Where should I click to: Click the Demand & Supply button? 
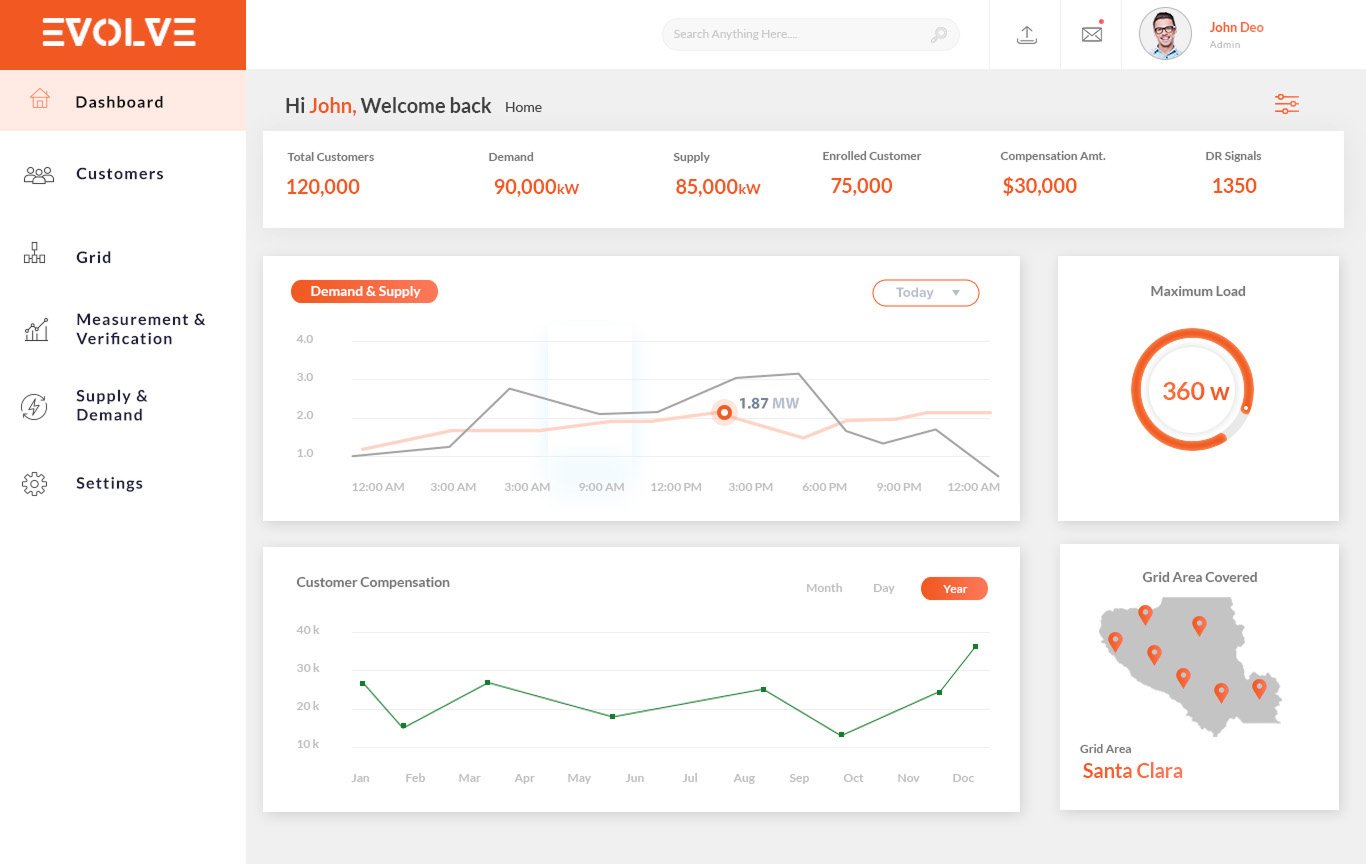click(364, 292)
